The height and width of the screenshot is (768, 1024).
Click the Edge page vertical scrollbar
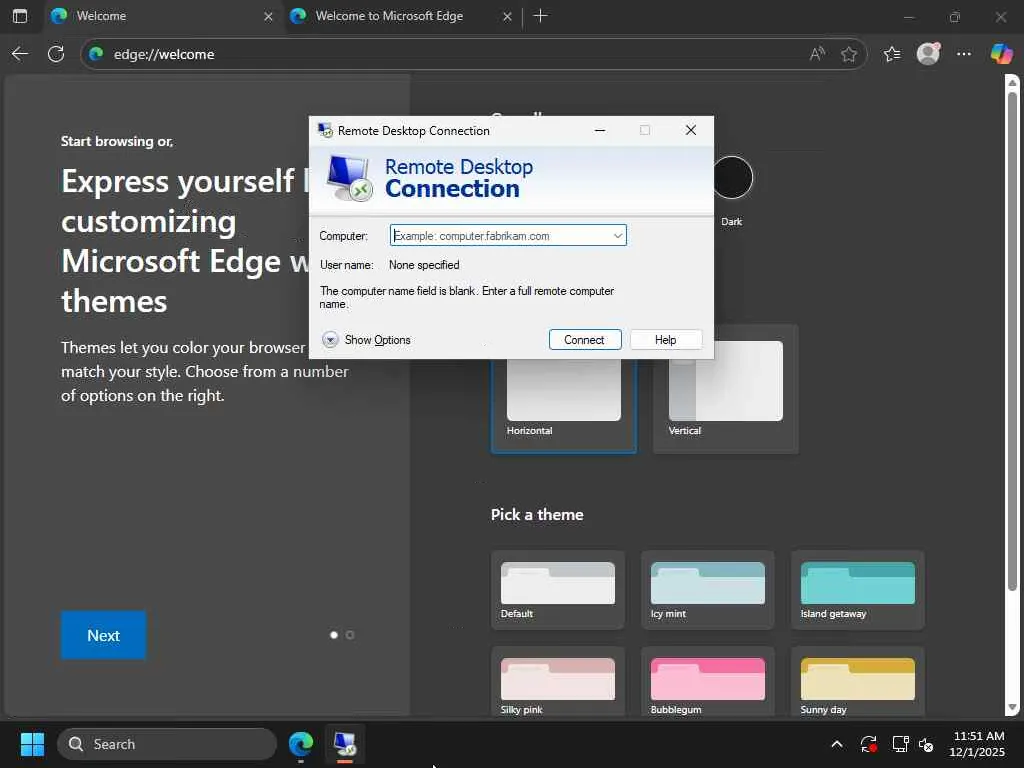pyautogui.click(x=1012, y=340)
